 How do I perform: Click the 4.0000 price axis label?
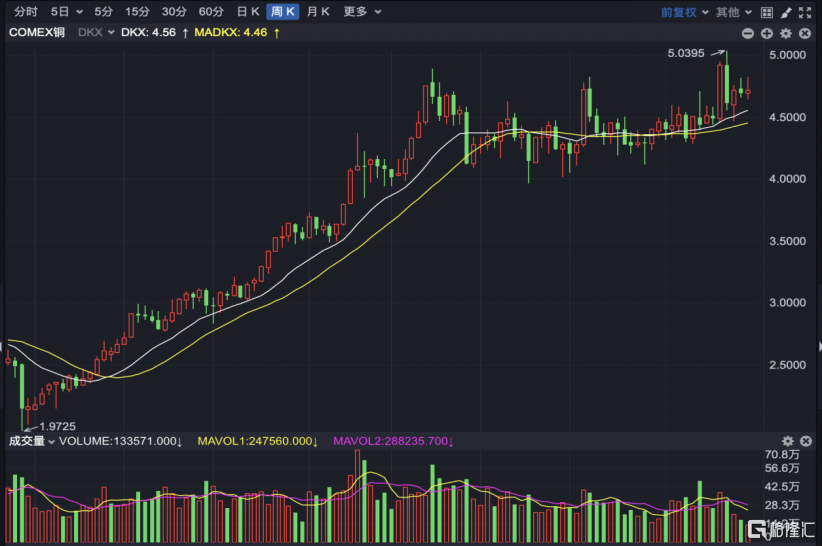787,179
